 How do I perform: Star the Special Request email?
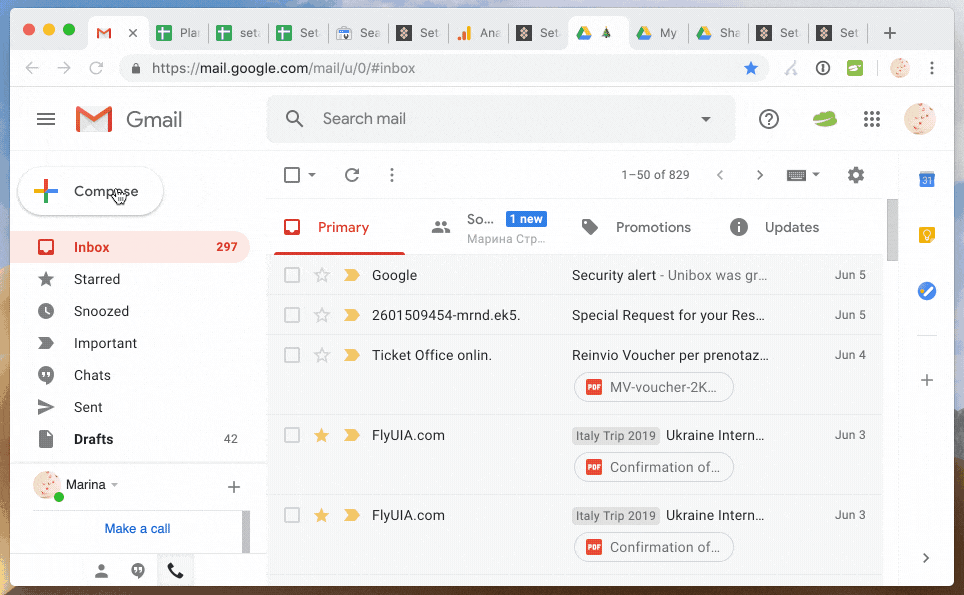322,315
